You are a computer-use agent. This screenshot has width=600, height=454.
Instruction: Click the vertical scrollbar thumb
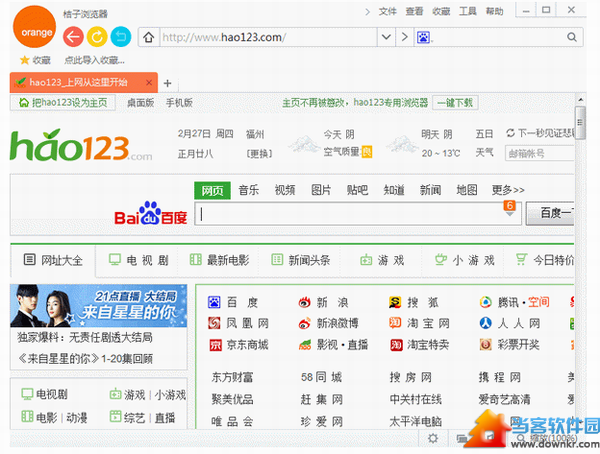580,122
